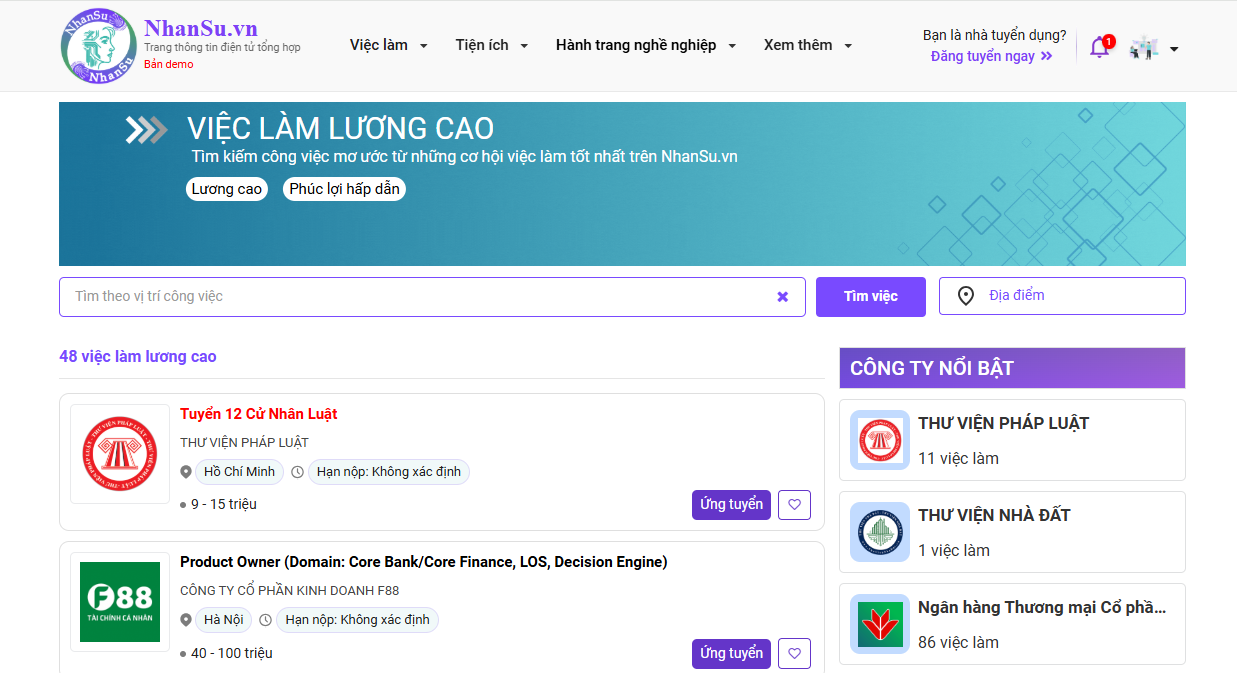The width and height of the screenshot is (1237, 673).
Task: Click the Hà Nội location tag
Action: (x=223, y=620)
